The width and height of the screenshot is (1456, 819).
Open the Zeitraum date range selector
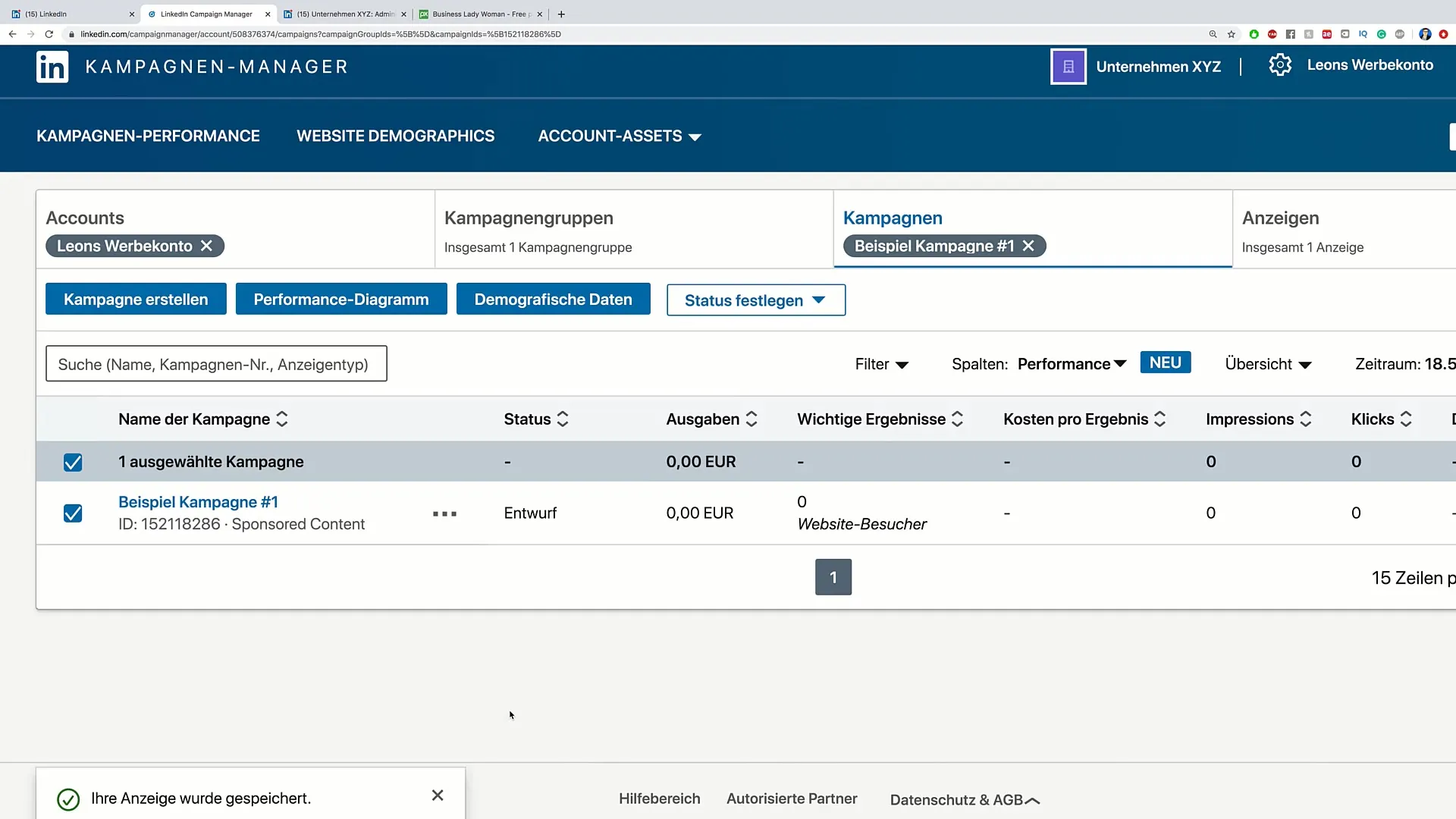click(x=1405, y=365)
